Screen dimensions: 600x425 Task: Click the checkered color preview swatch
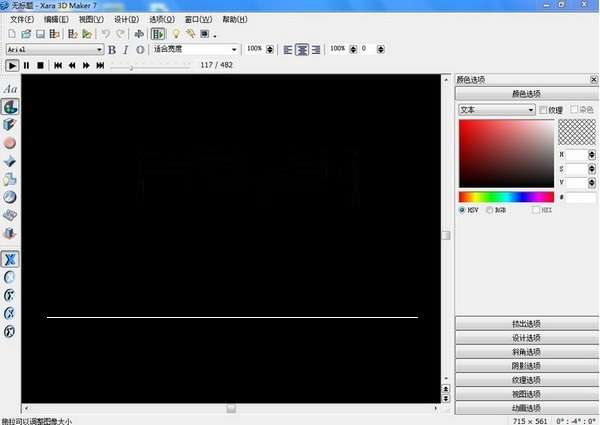point(577,132)
